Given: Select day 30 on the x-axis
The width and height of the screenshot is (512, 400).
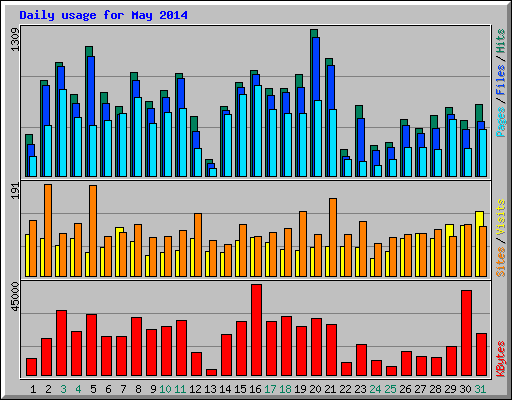Looking at the screenshot, I should point(465,389).
